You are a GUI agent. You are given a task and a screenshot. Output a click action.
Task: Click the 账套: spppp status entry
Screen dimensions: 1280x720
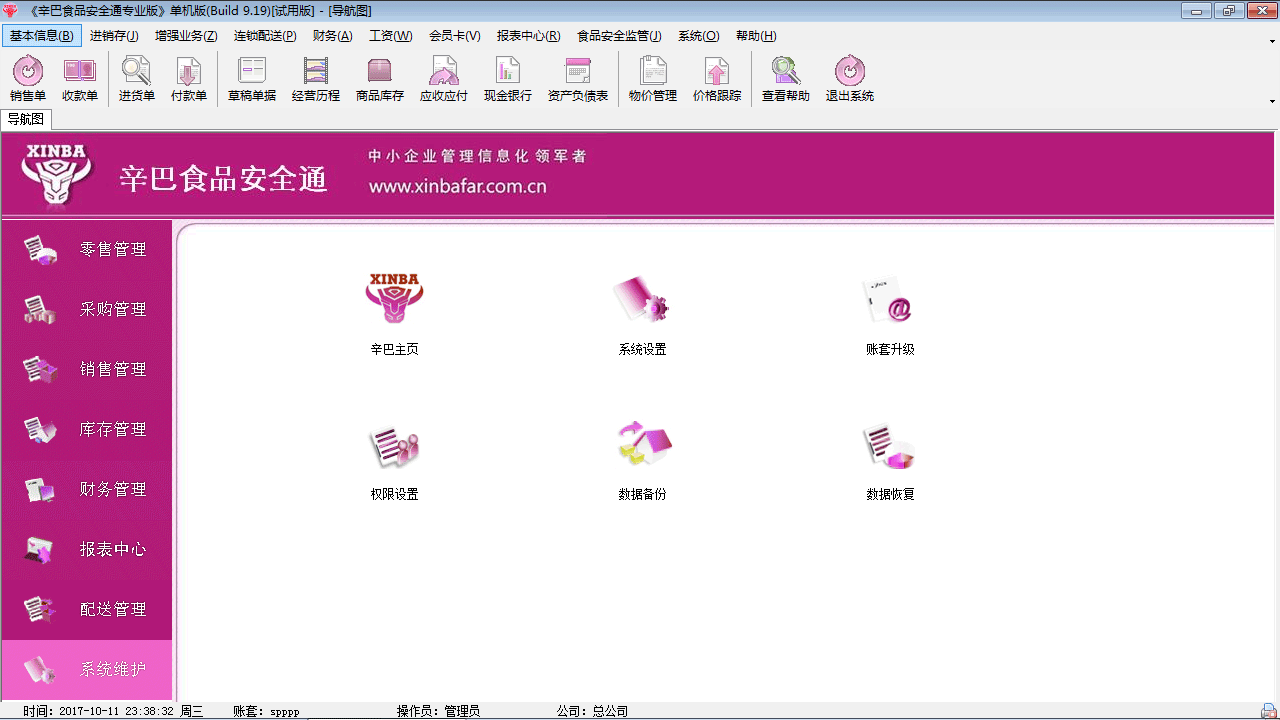coord(266,711)
